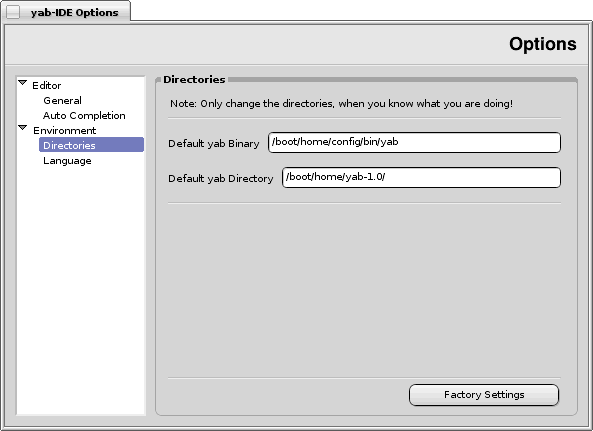Click the note about changing directories
593x431 pixels.
click(x=341, y=104)
